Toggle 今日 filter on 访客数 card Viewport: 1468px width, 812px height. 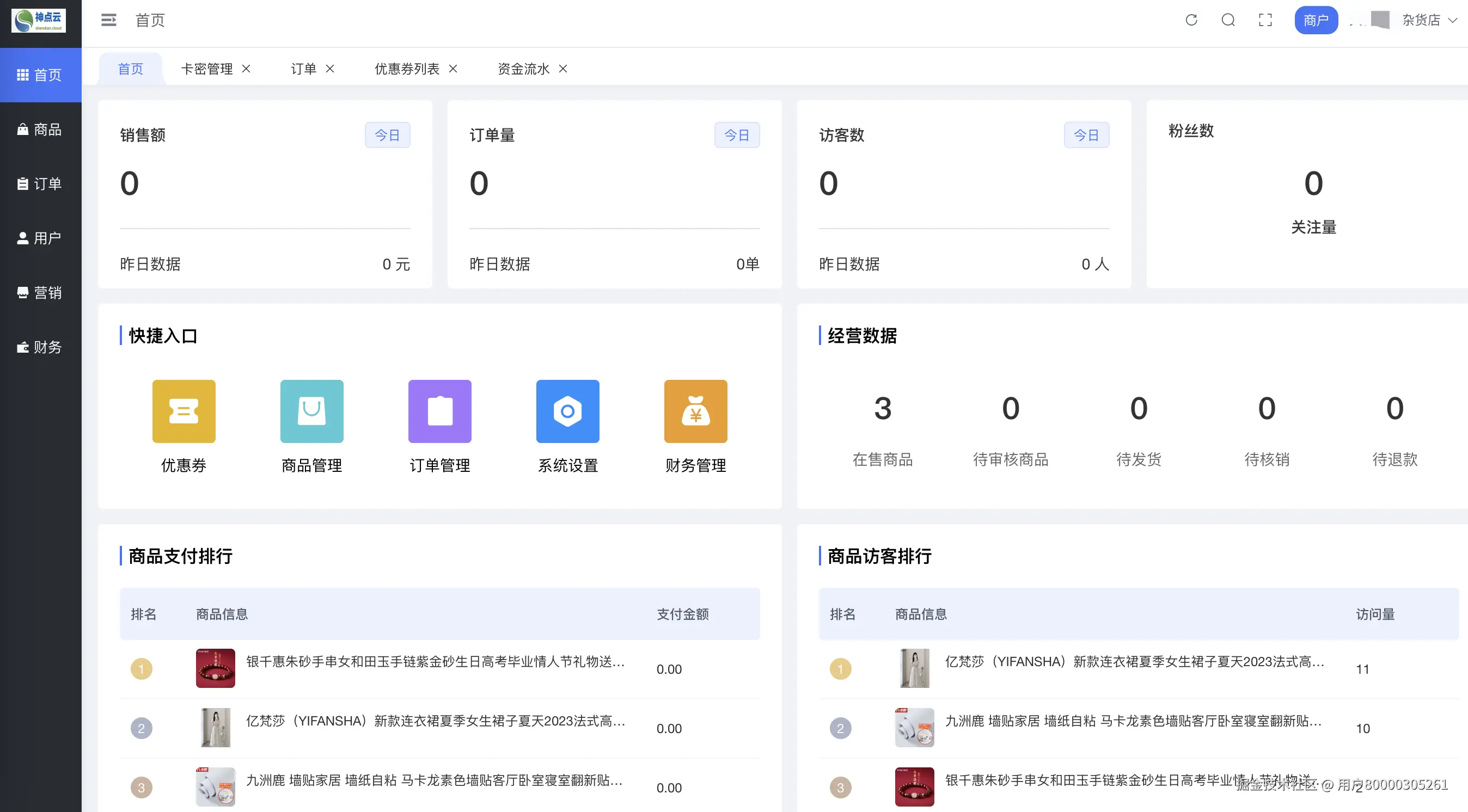[x=1086, y=135]
